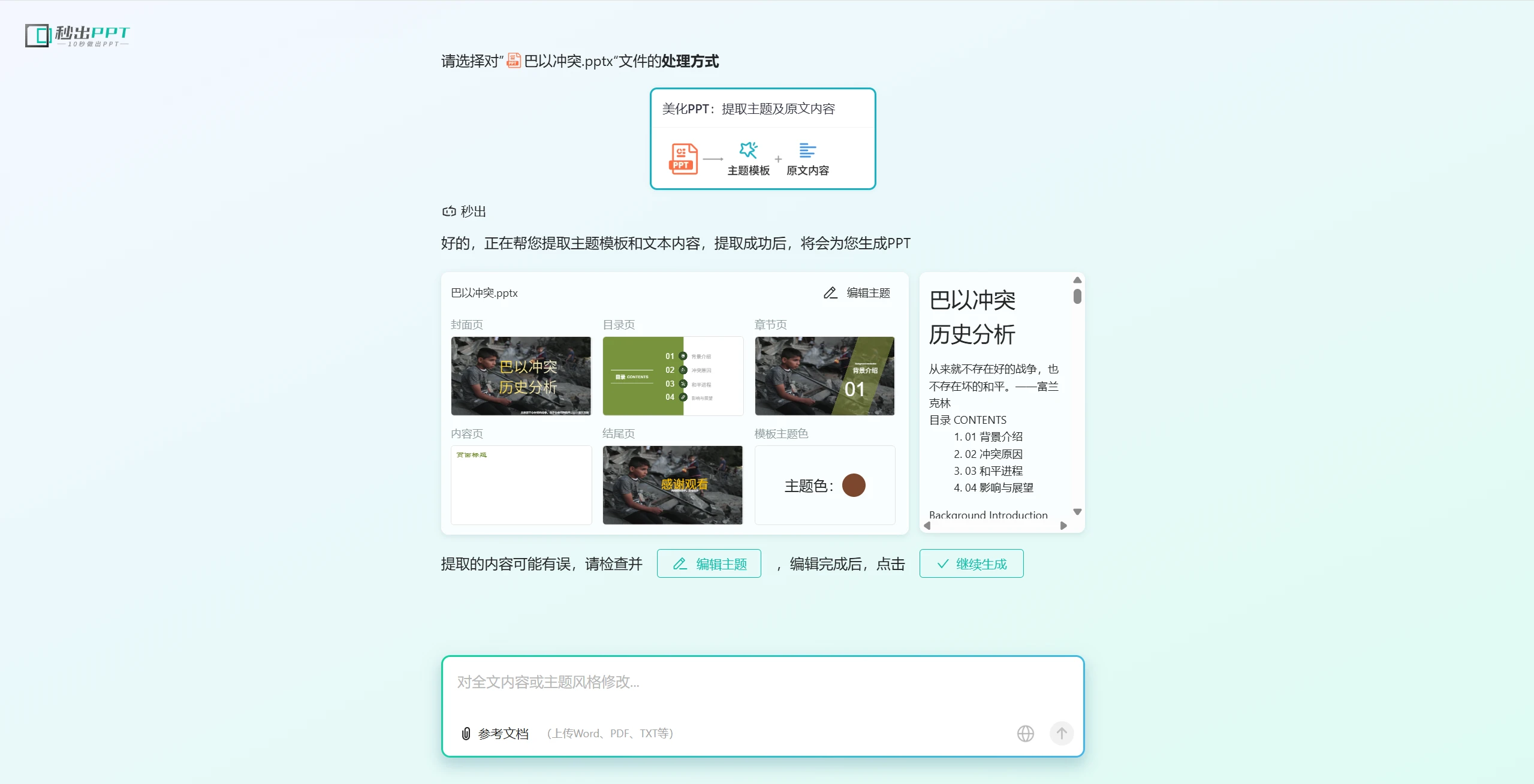Click the 模板主题色 label

[781, 433]
